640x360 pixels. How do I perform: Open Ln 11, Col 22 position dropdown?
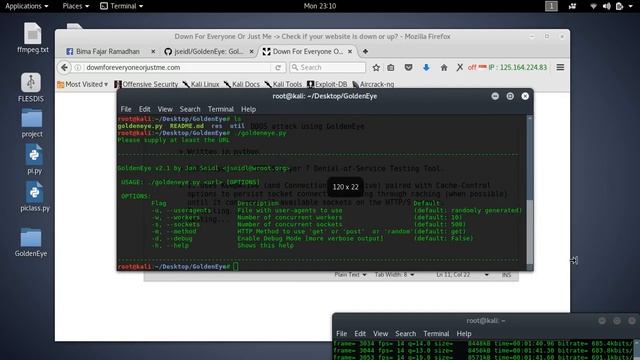(x=462, y=275)
